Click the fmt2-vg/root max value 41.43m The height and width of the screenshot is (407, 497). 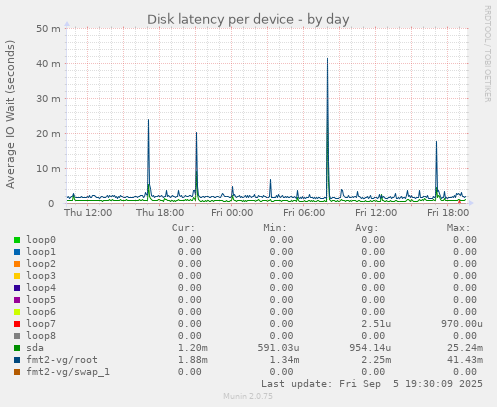465,360
